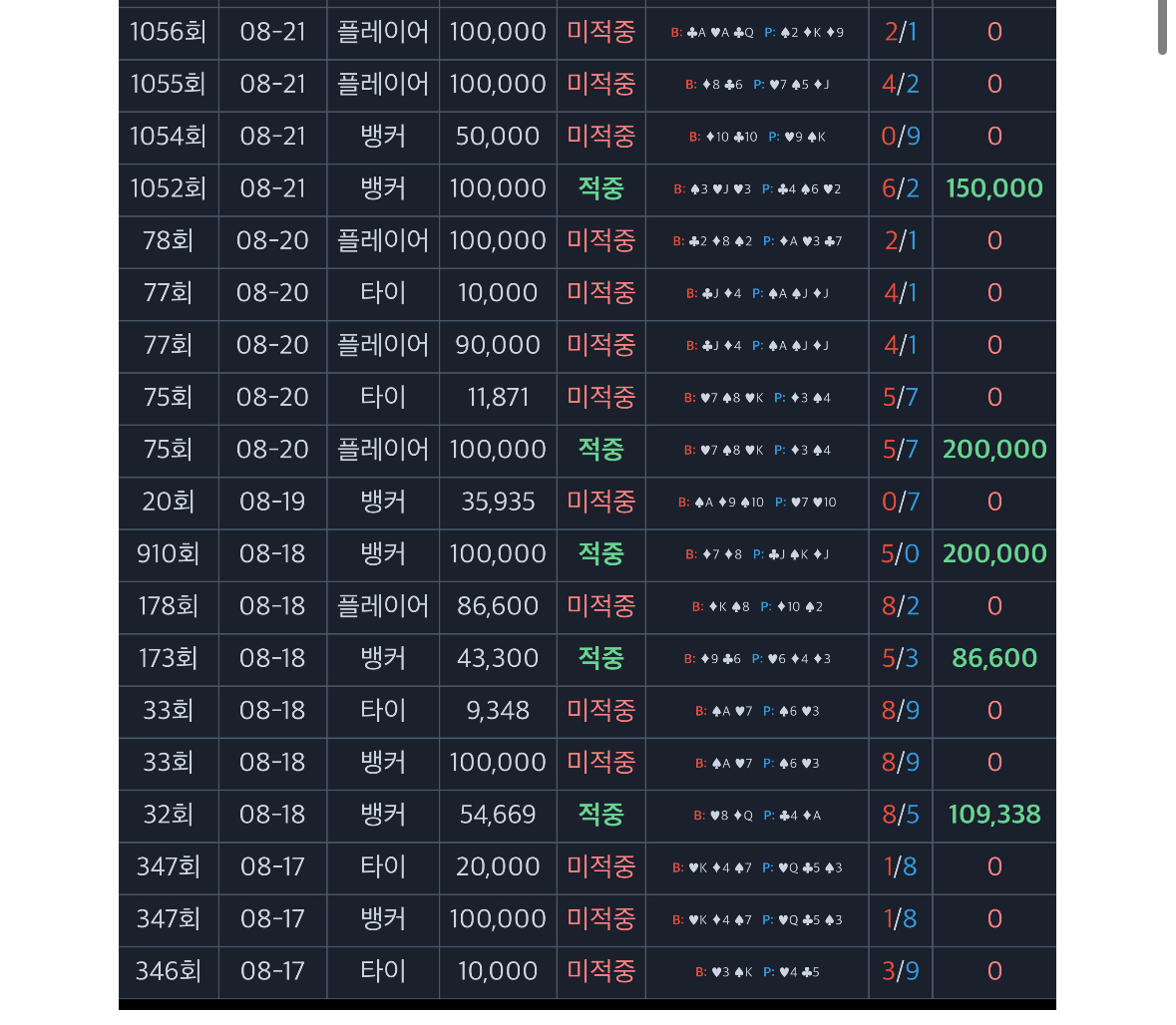Click the 08-21 date in row 1056회
This screenshot has height=1025, width=1176.
[x=272, y=32]
